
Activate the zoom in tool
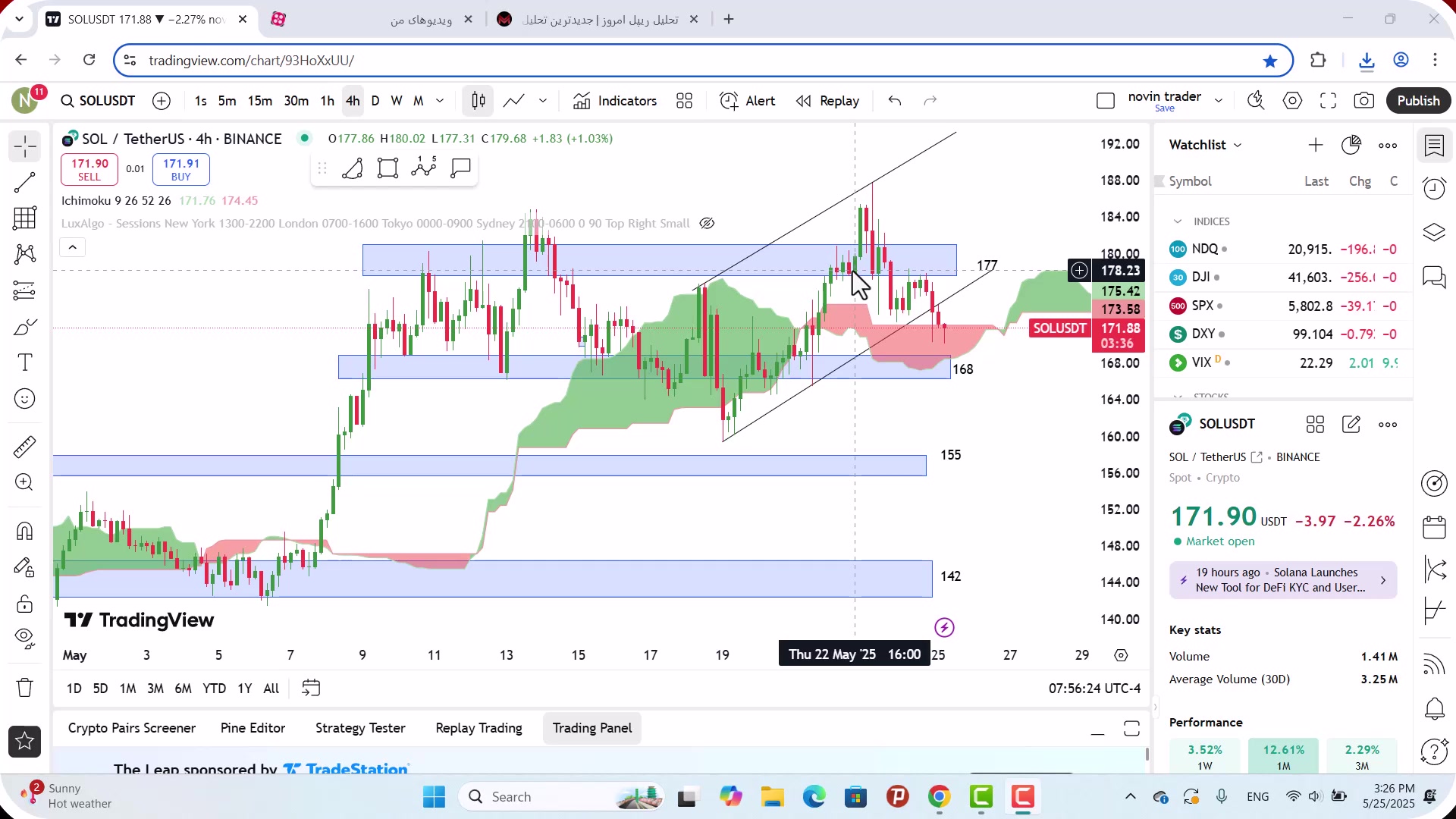[25, 482]
